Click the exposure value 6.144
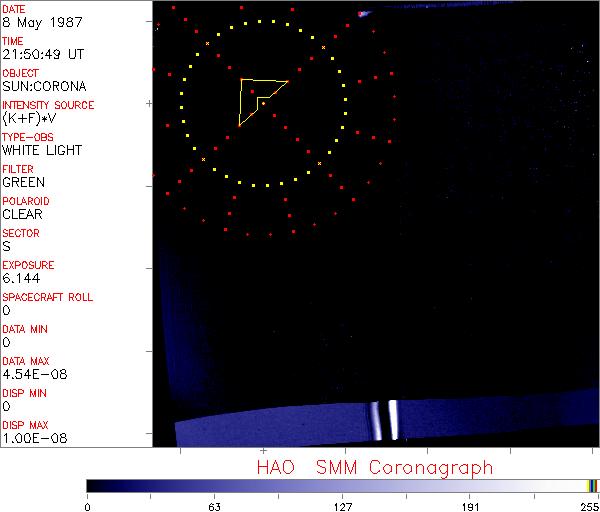Screen dimensions: 600x512 pyautogui.click(x=21, y=278)
